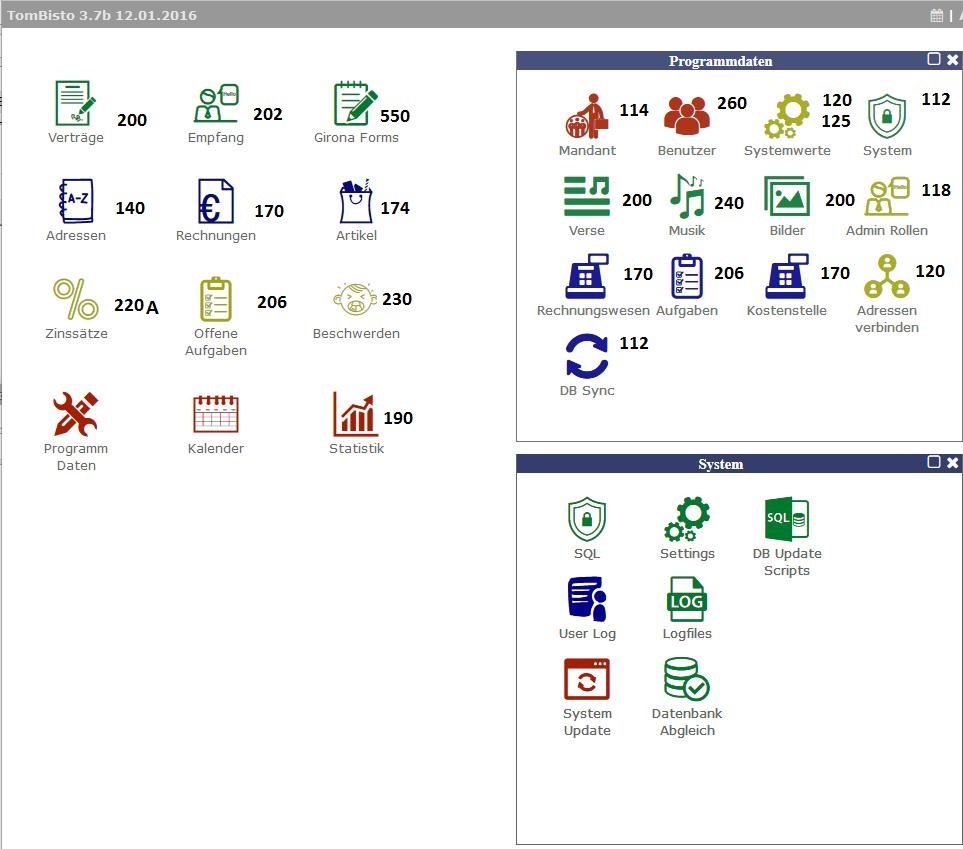
Task: Open Logfiles in System panel
Action: [687, 601]
